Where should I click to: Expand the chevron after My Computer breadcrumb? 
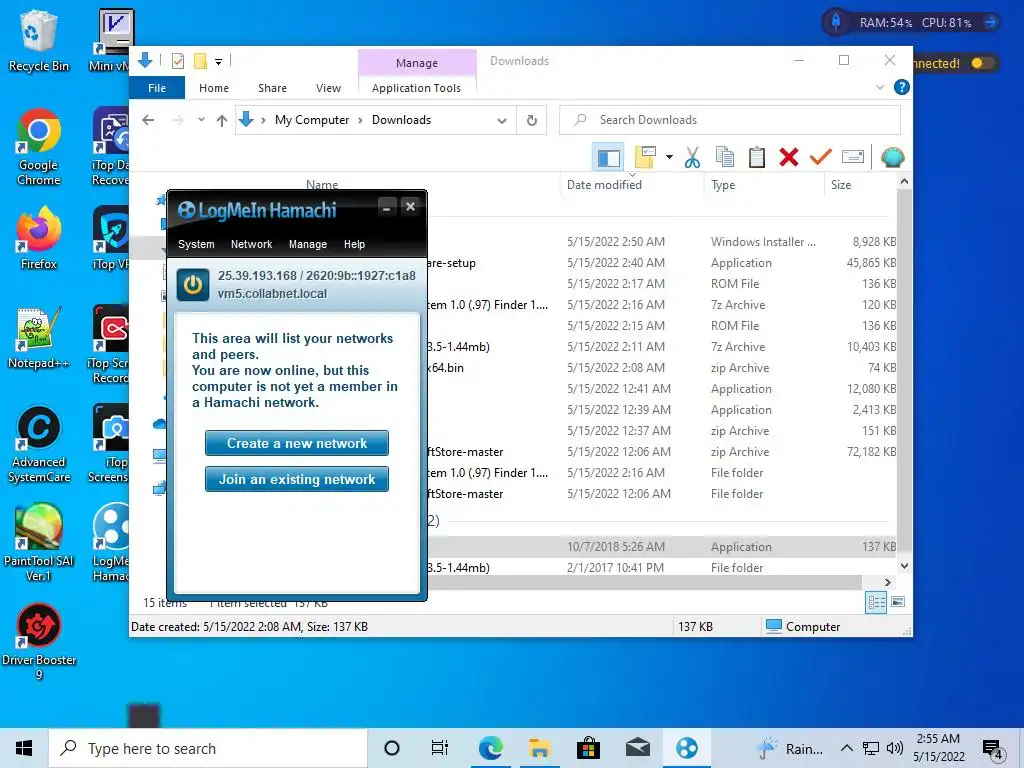click(360, 120)
